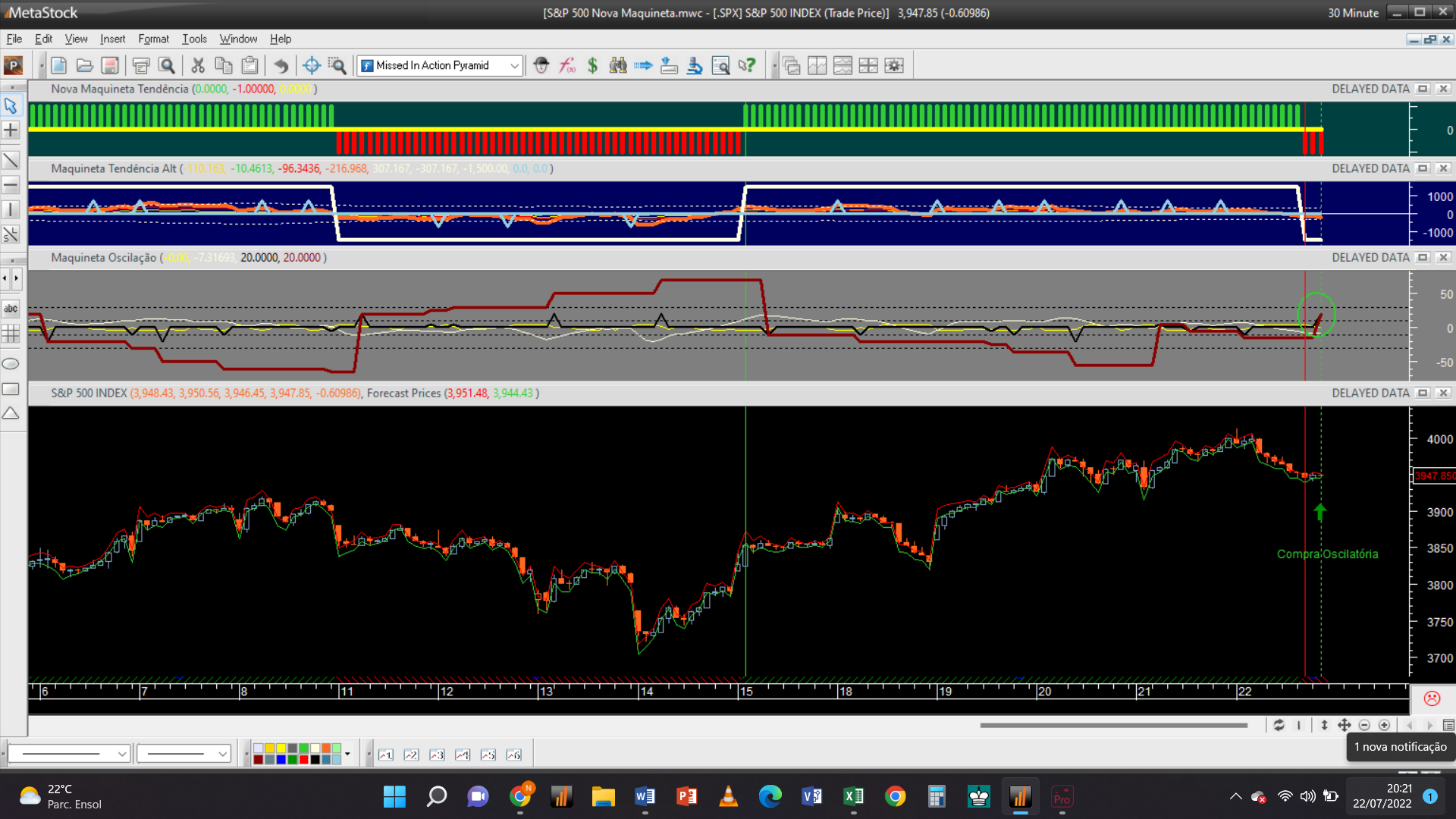Click the zoom in plus button
Viewport: 1456px width, 819px height.
pos(1384,726)
